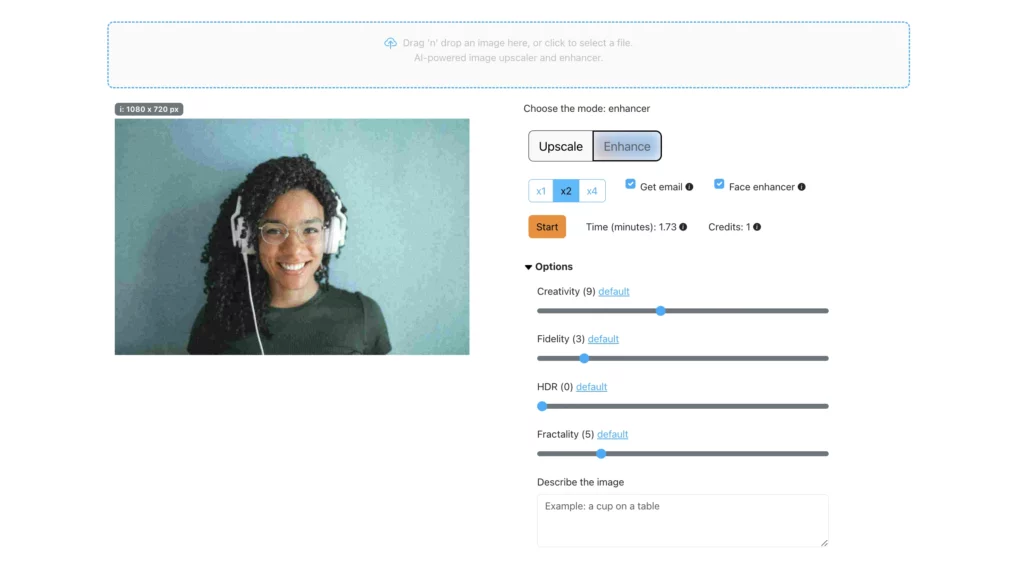Reset Fidelity to default
Image resolution: width=1024 pixels, height=578 pixels.
(x=603, y=339)
